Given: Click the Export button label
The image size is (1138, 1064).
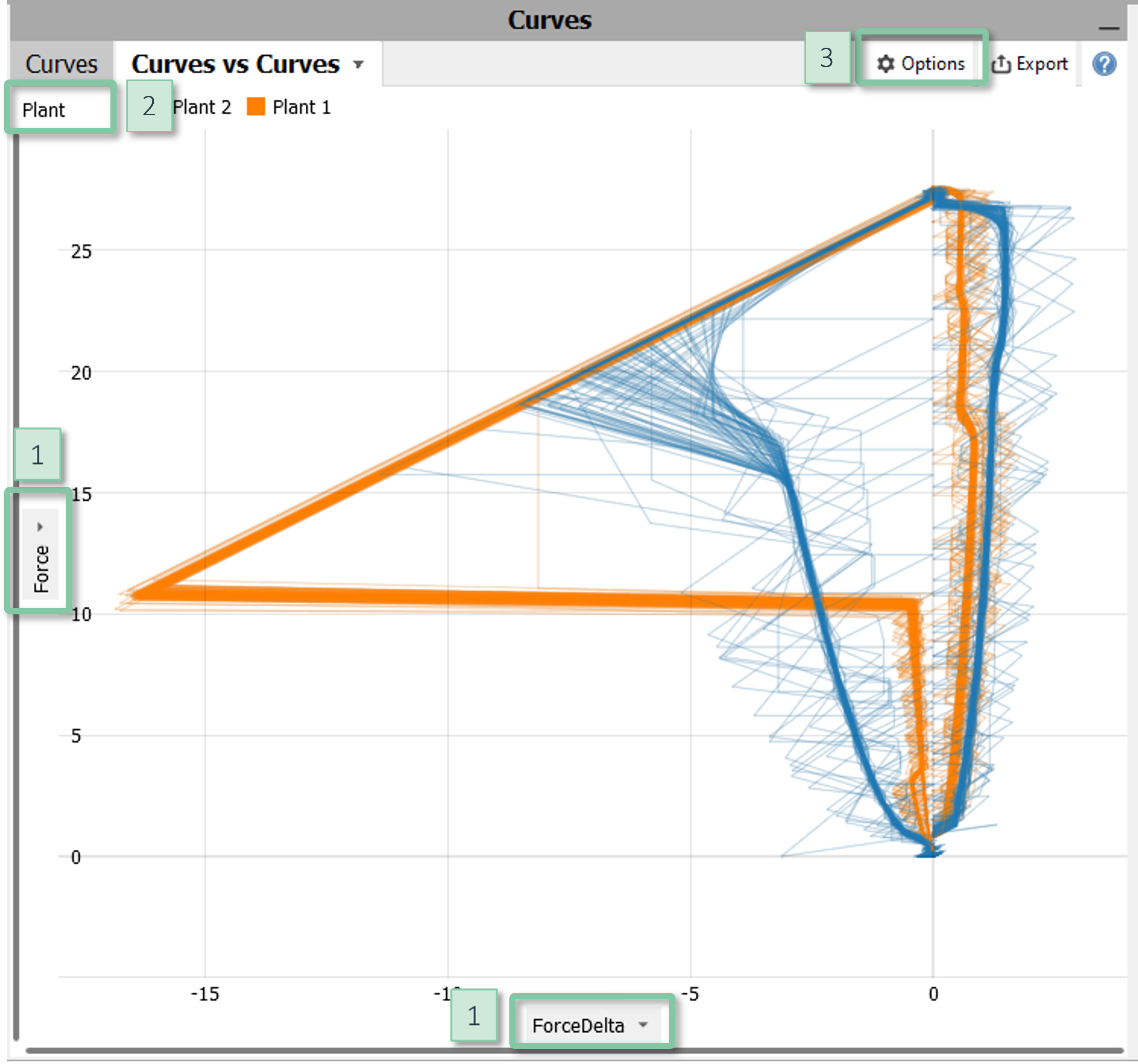Looking at the screenshot, I should pos(1042,64).
